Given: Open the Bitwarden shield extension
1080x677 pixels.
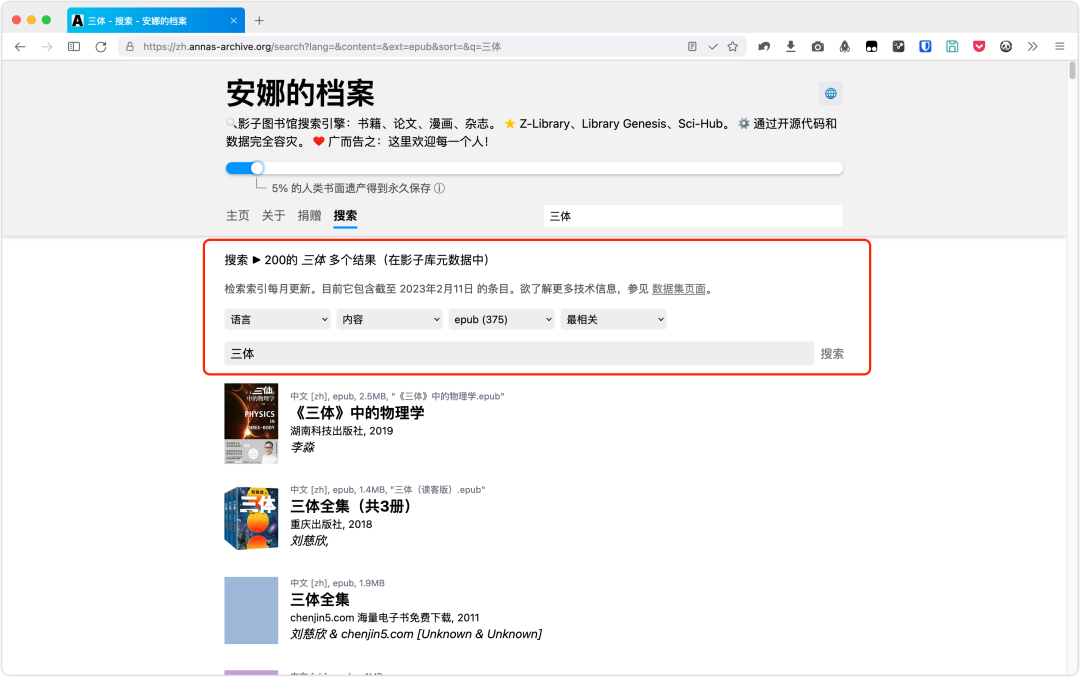Looking at the screenshot, I should pos(925,47).
